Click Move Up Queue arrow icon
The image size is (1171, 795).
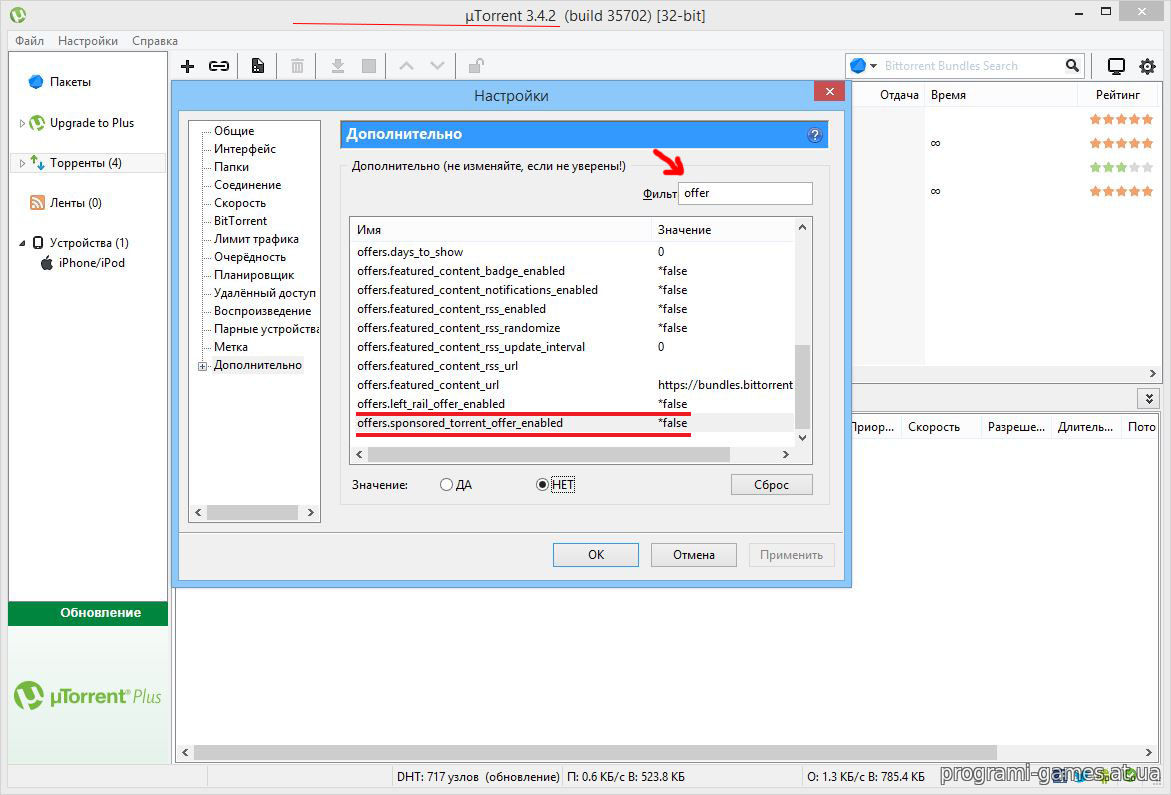click(406, 66)
